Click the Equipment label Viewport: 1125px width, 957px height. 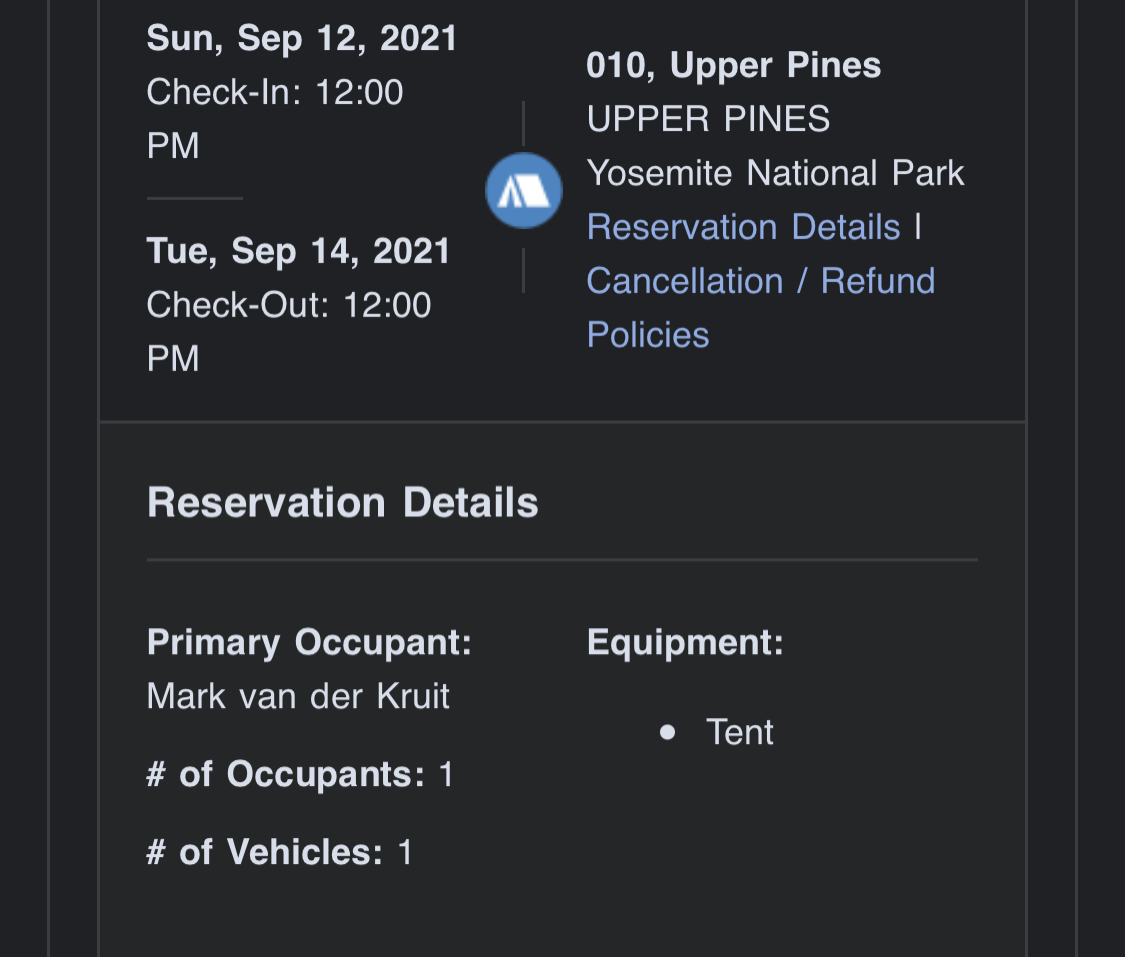coord(685,642)
